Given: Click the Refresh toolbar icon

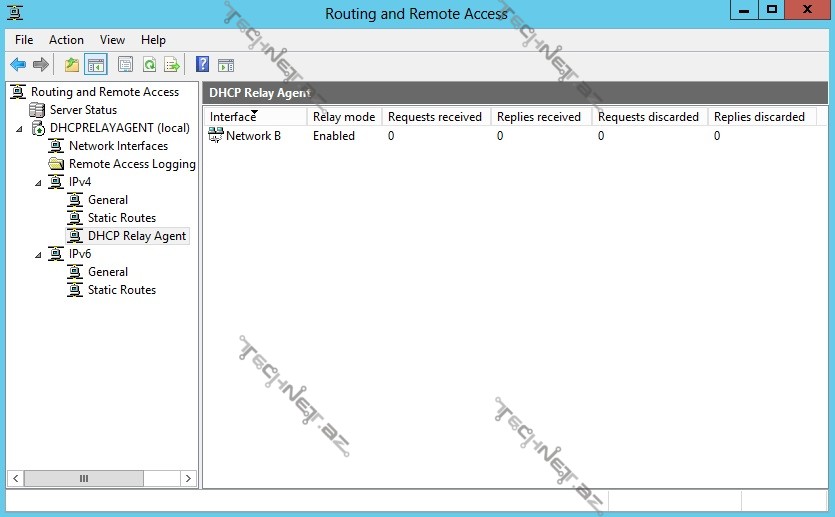Looking at the screenshot, I should [x=149, y=65].
